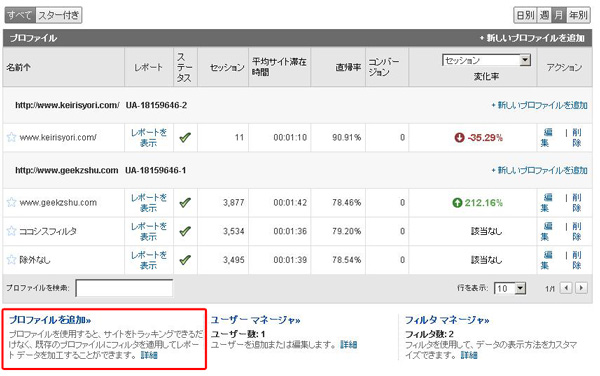Click bounce rate 78.54%

tap(347, 260)
